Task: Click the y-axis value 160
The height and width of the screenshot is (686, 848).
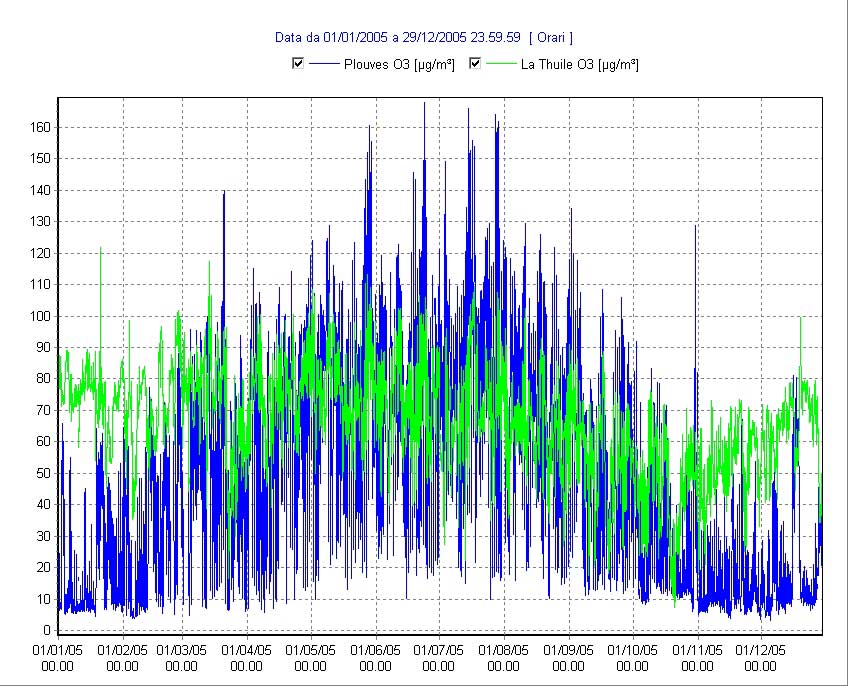Action: pos(40,127)
